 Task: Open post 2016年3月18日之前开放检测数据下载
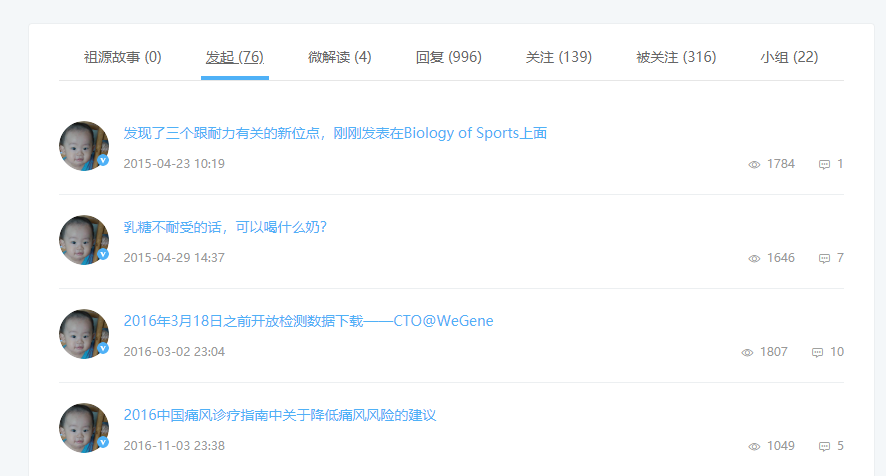pyautogui.click(x=309, y=321)
